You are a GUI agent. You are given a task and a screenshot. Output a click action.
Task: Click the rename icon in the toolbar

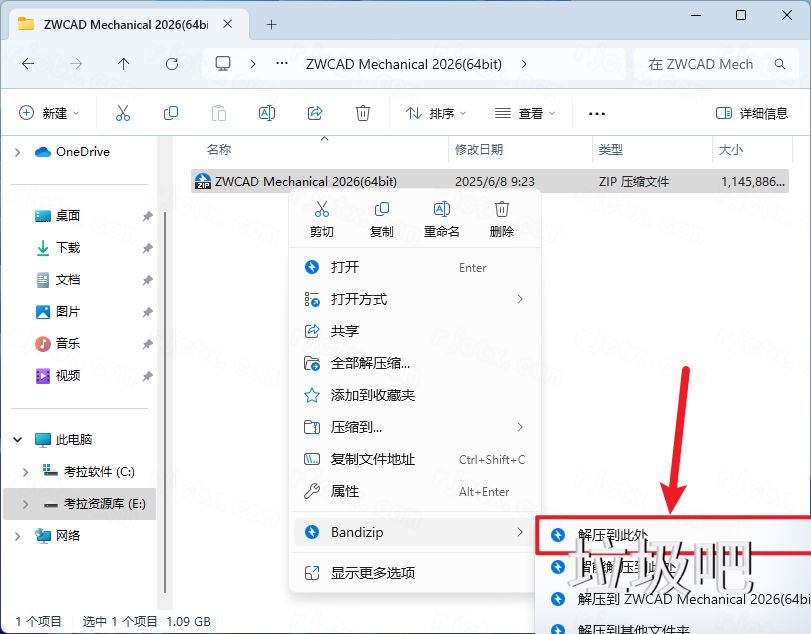(267, 113)
